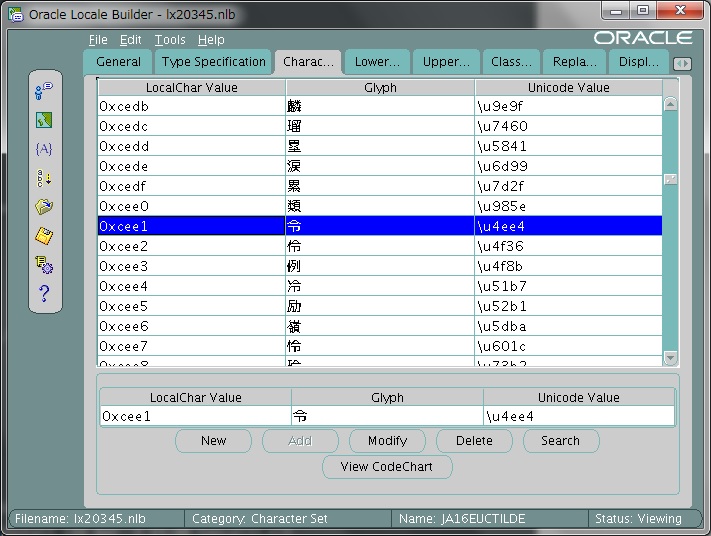Screen dimensions: 711x536
Task: Click the Generate NLB gear icon
Action: tap(44, 265)
